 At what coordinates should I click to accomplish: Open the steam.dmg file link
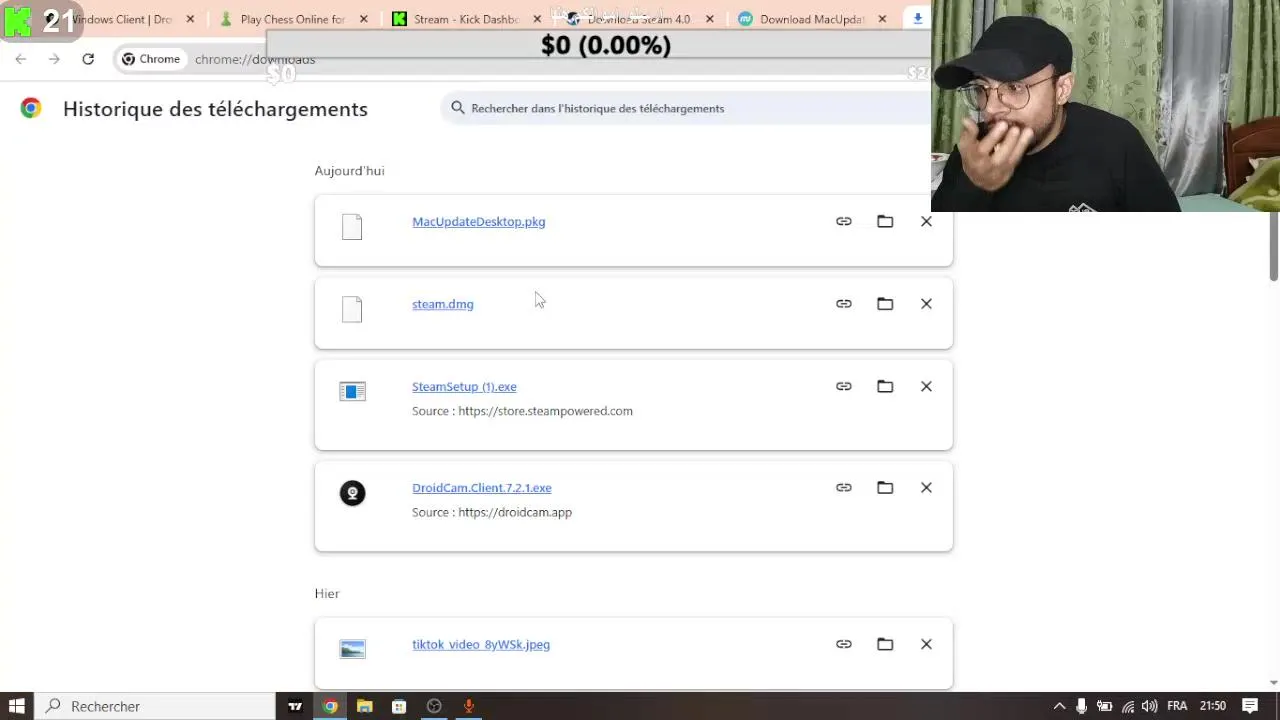443,304
